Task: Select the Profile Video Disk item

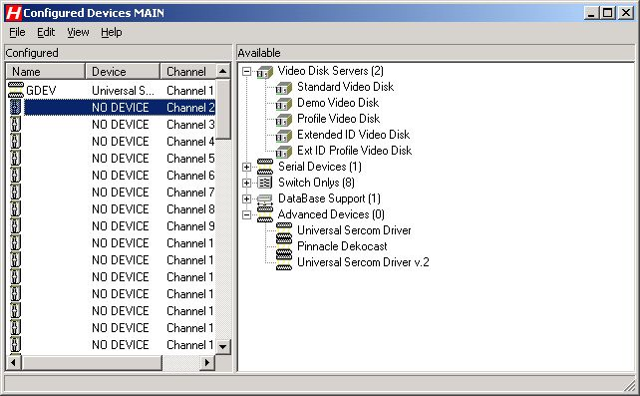Action: (x=338, y=119)
